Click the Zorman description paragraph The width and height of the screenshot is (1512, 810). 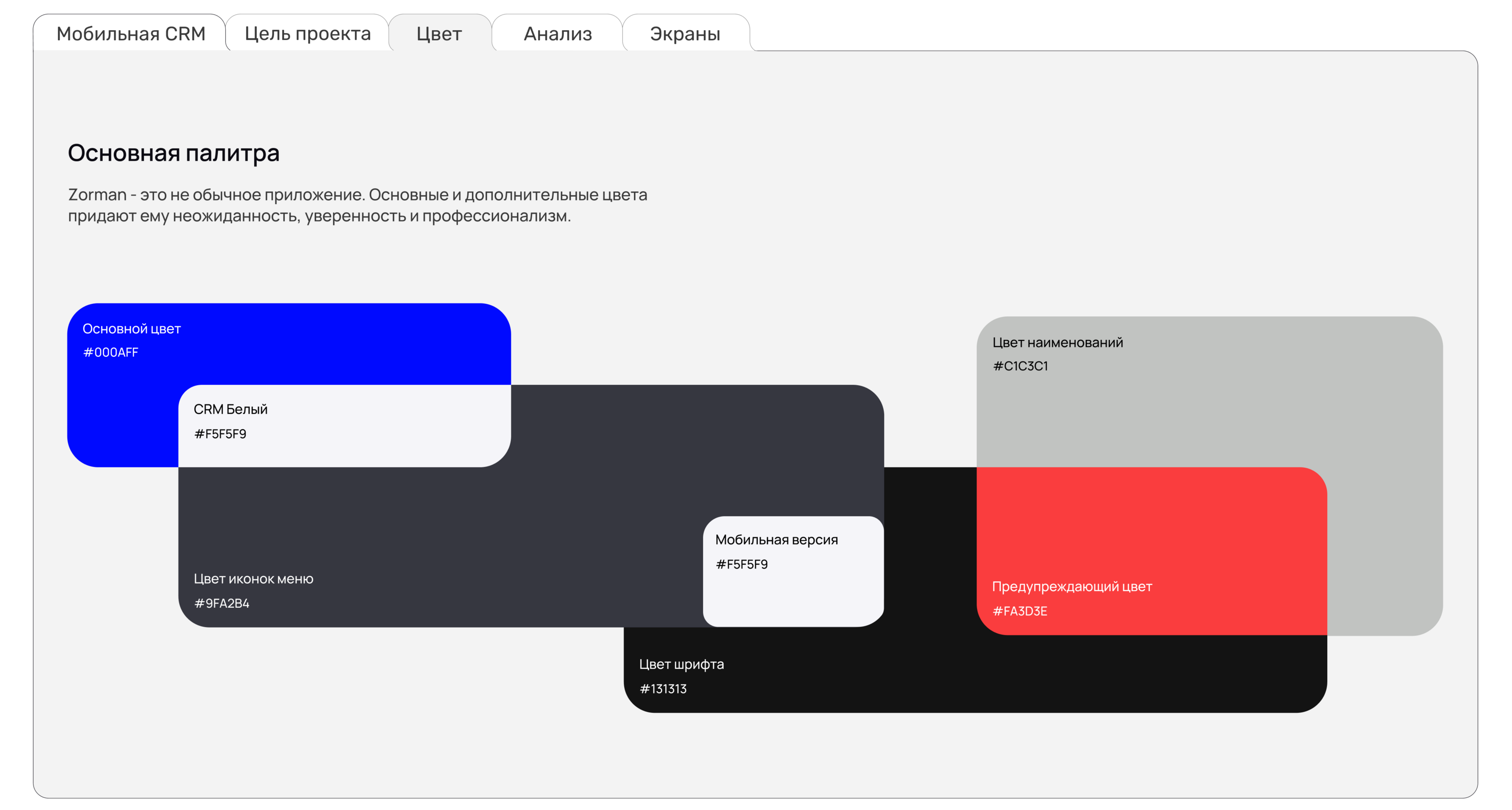(x=357, y=205)
